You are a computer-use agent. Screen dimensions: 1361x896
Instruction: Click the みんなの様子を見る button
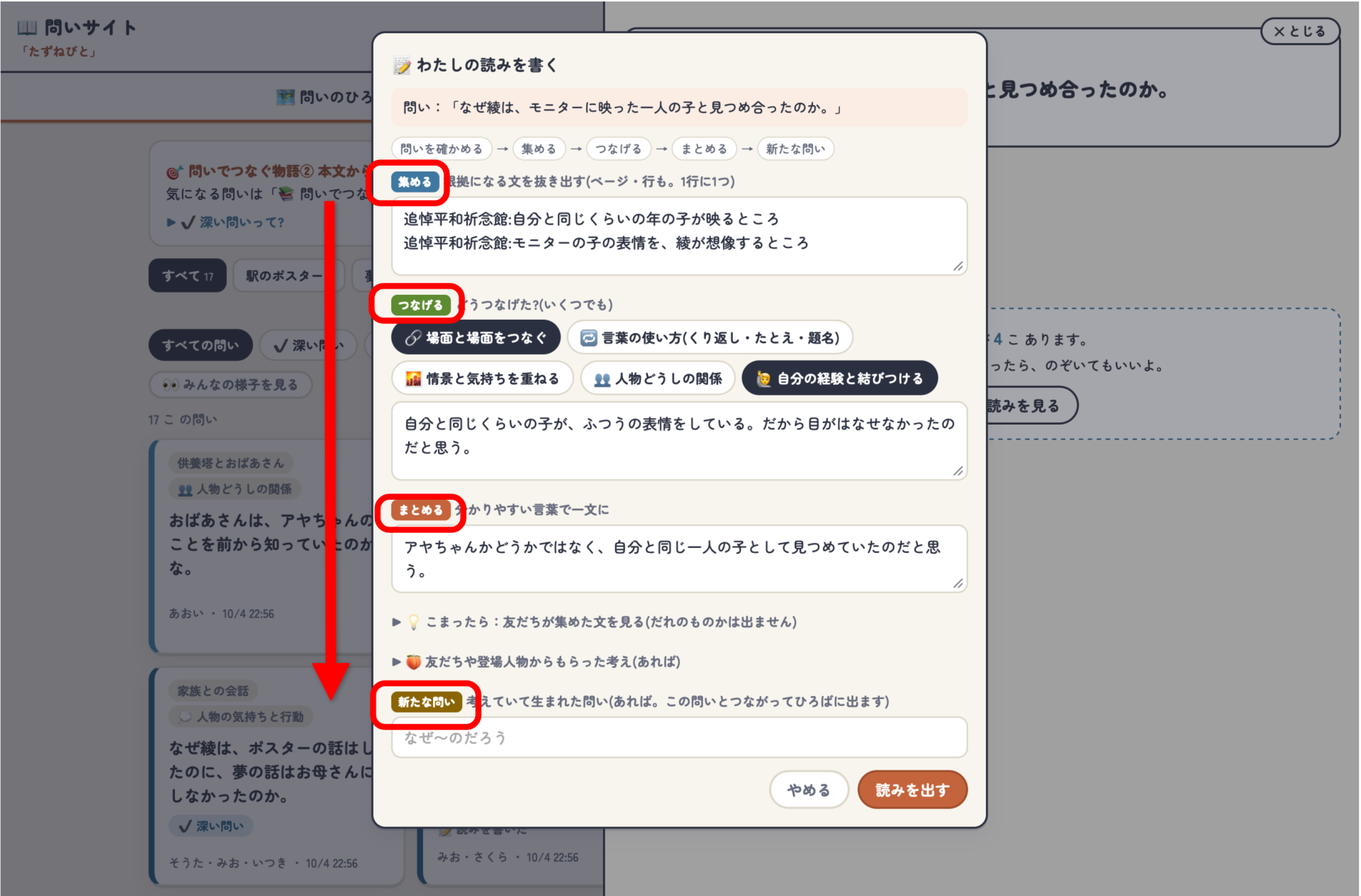pyautogui.click(x=230, y=385)
